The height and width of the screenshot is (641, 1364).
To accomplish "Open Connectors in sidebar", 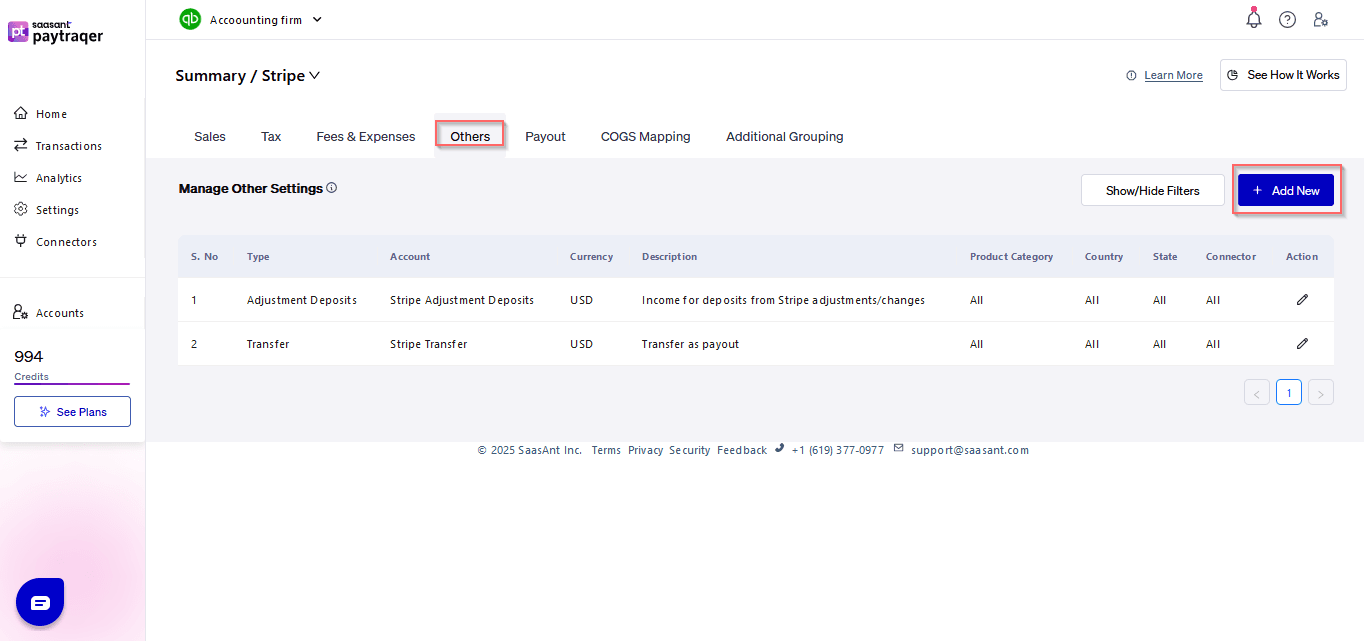I will coord(56,242).
